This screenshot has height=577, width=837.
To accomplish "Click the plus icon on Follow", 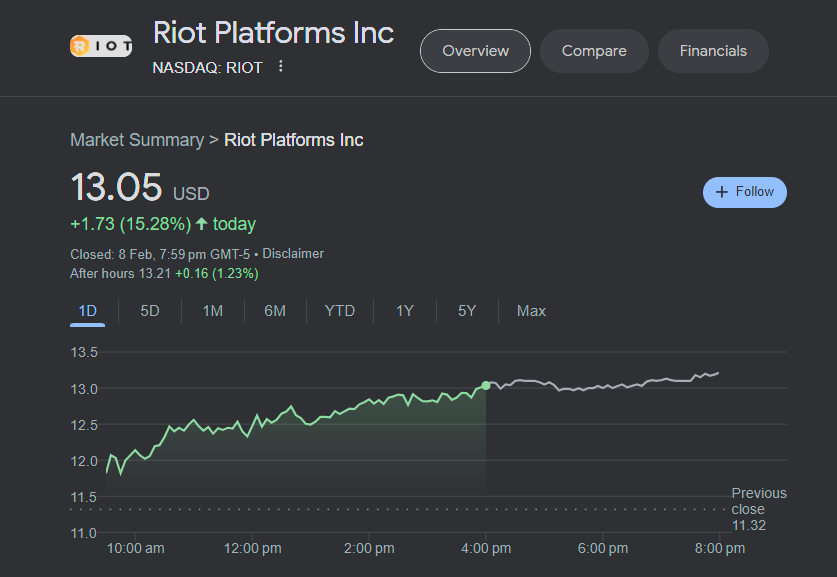I will tap(721, 192).
